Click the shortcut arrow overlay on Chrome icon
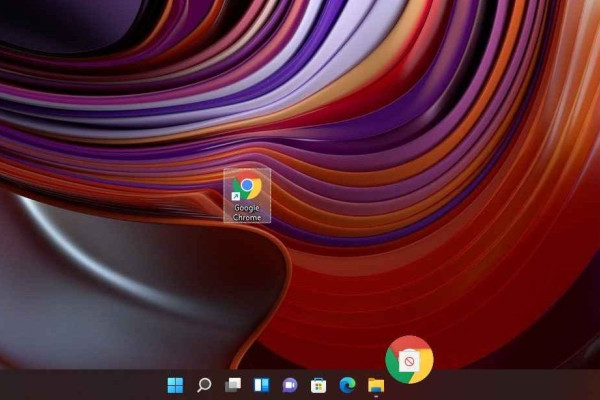Screen dimensions: 600x400 [234, 196]
